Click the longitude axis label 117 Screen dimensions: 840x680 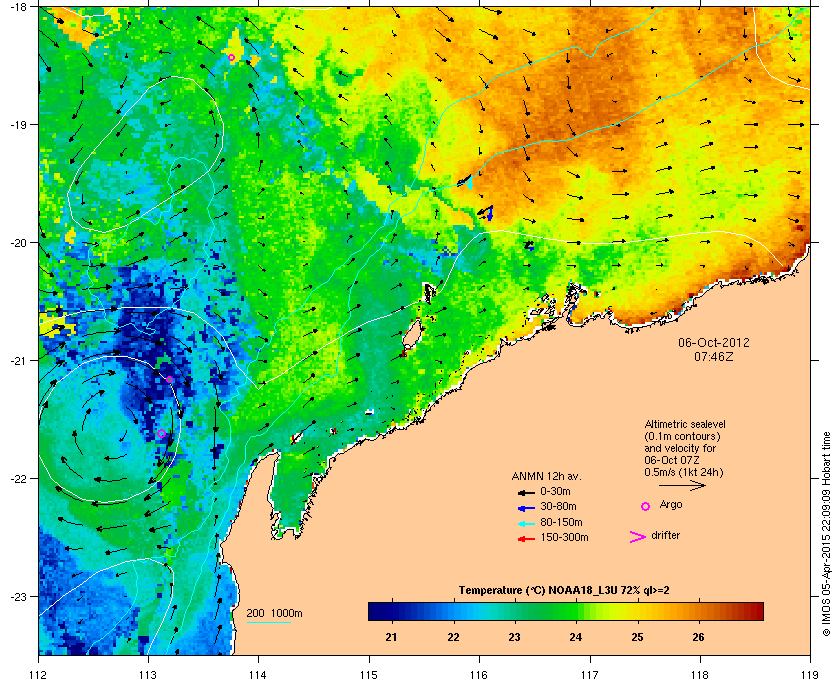590,674
